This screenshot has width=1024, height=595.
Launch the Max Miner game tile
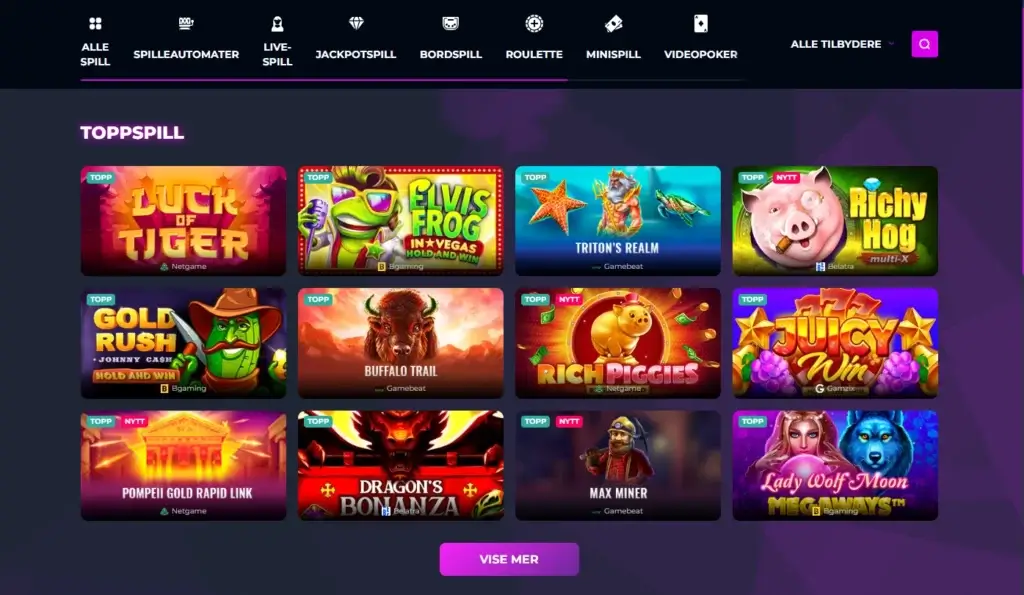click(x=618, y=465)
